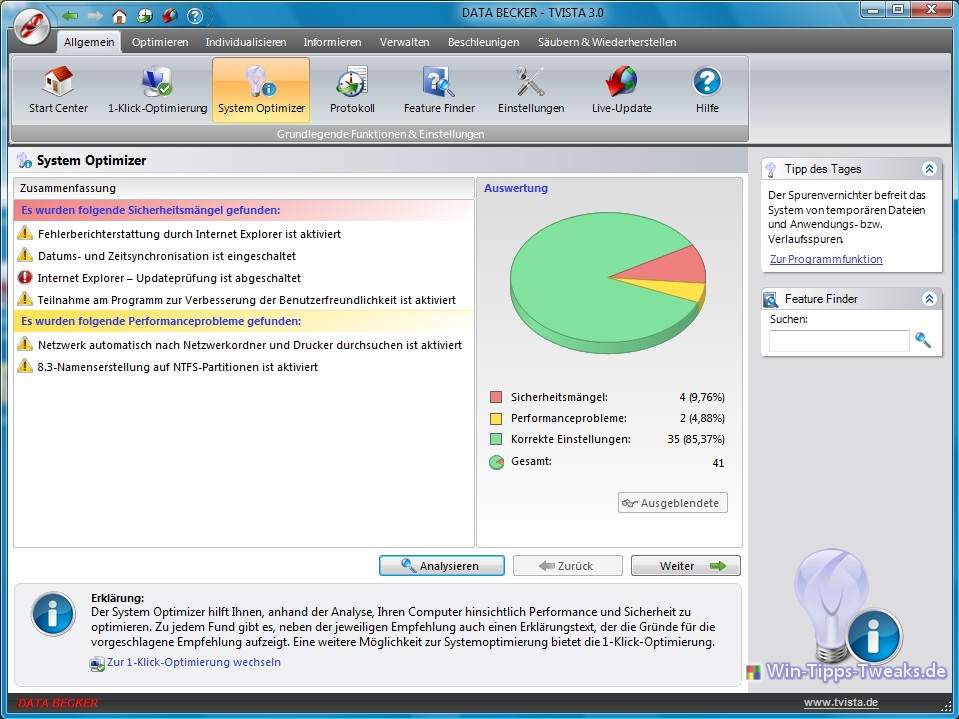Click warning icon beside 8.3-Namenserstellung entry
This screenshot has height=719, width=959.
coord(24,366)
